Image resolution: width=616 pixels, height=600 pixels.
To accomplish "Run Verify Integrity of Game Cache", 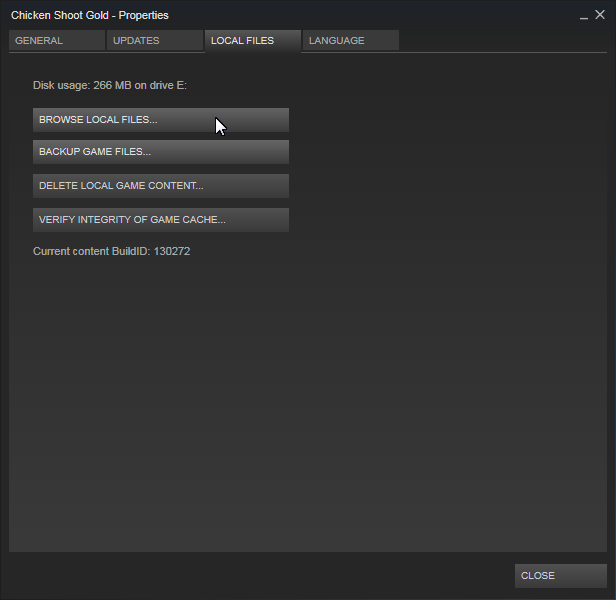I will (x=161, y=220).
